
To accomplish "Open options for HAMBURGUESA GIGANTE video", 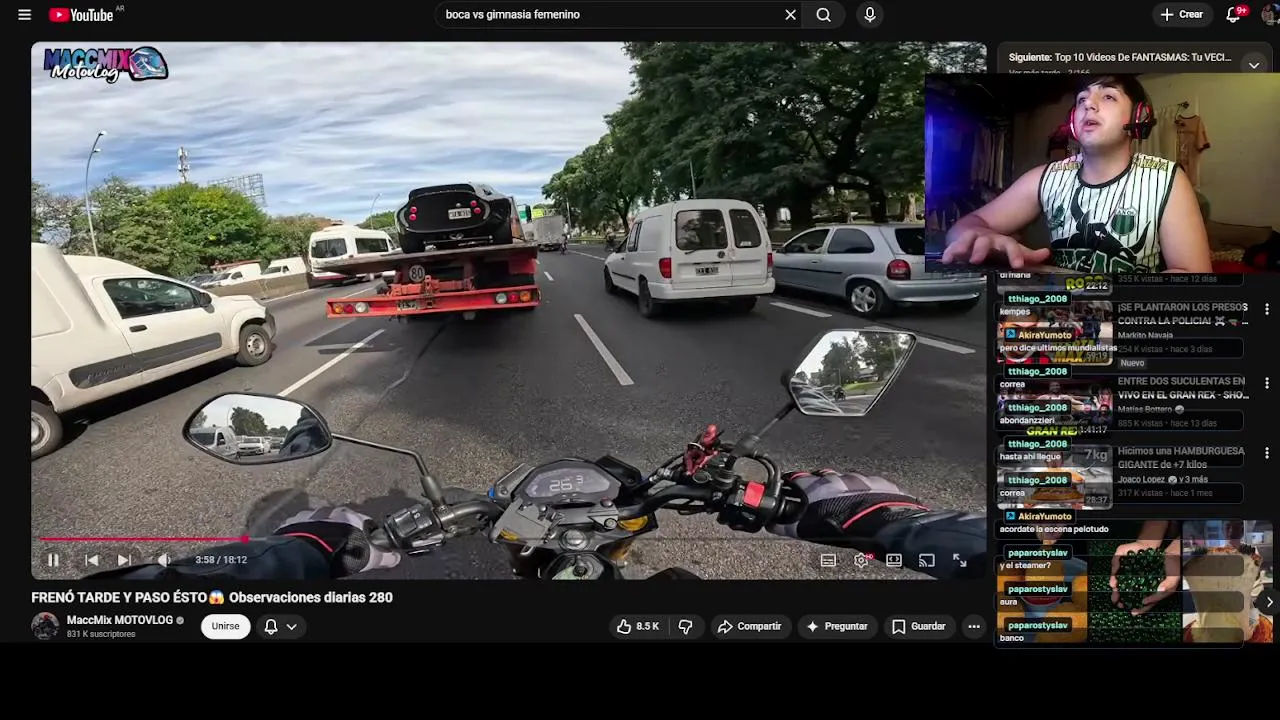I will [1267, 453].
